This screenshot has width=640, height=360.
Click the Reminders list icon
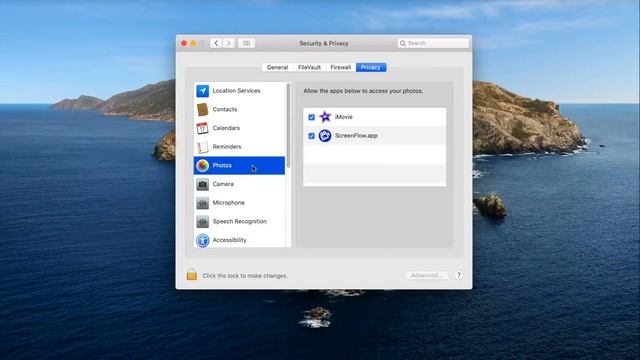(202, 147)
